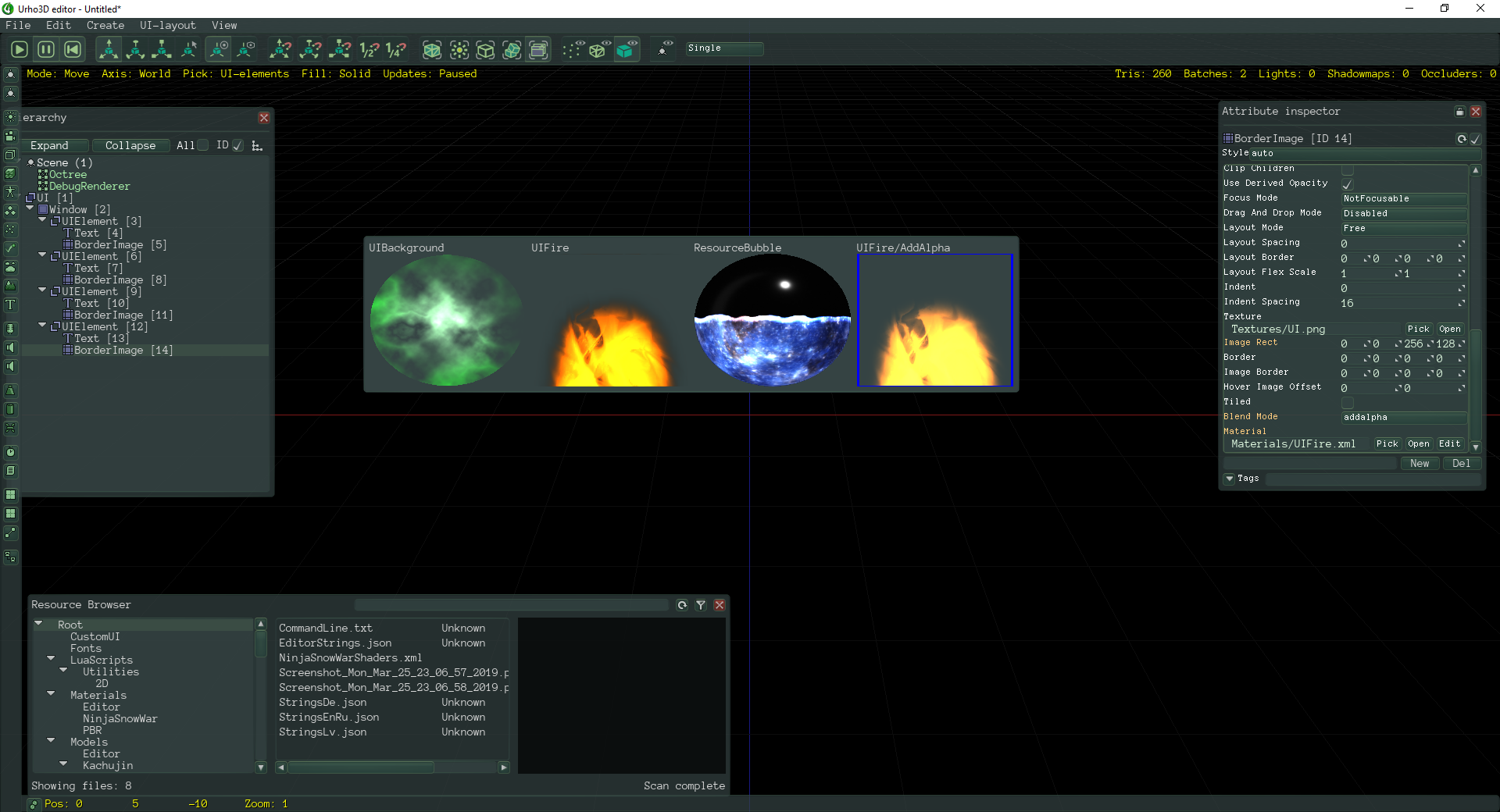Collapse LuaScripts folder in Resource Browser

click(51, 658)
